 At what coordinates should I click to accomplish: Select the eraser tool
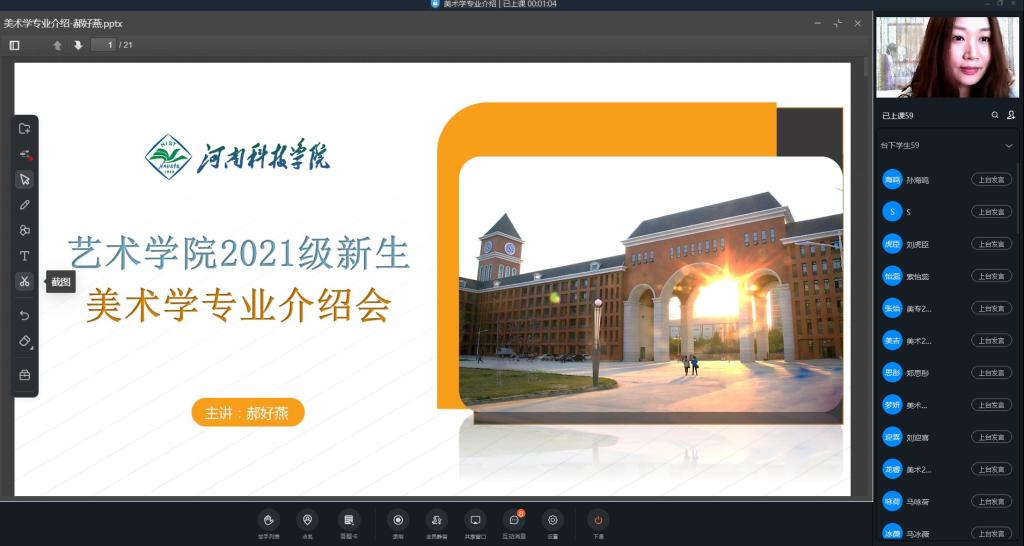coord(25,341)
